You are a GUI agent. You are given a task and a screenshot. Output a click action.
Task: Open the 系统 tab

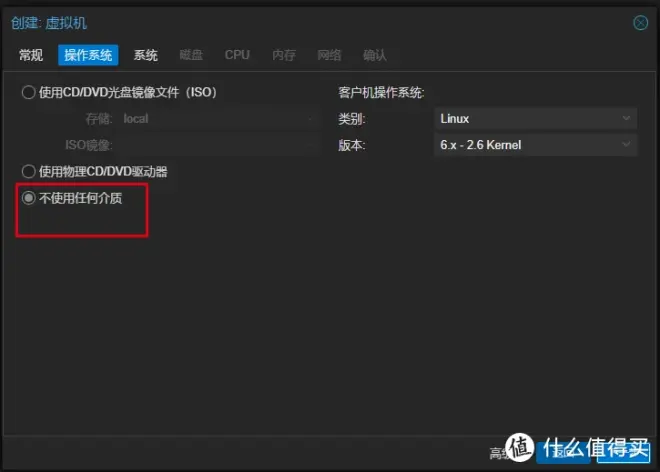point(146,55)
